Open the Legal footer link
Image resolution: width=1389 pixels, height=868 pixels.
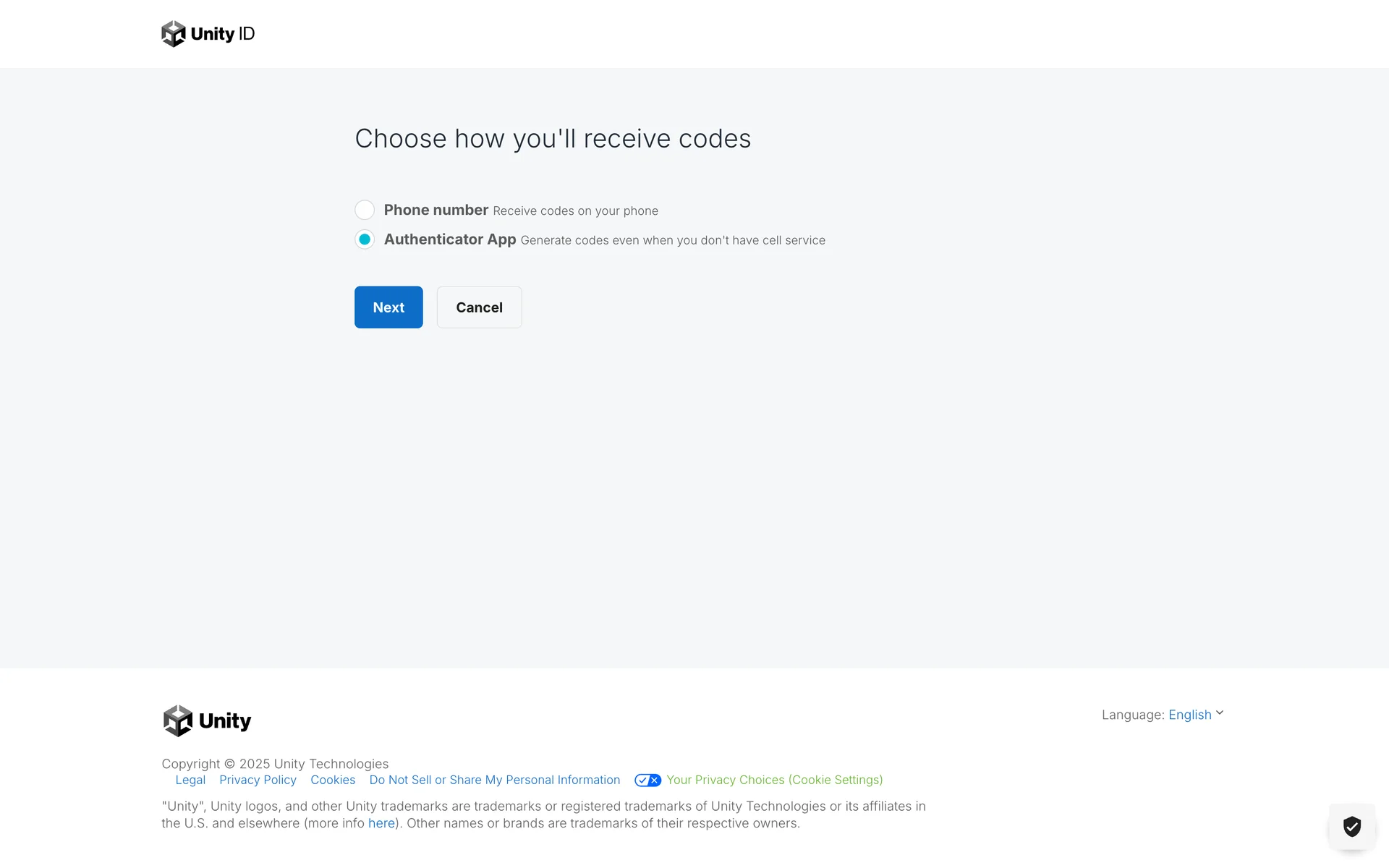coord(190,780)
